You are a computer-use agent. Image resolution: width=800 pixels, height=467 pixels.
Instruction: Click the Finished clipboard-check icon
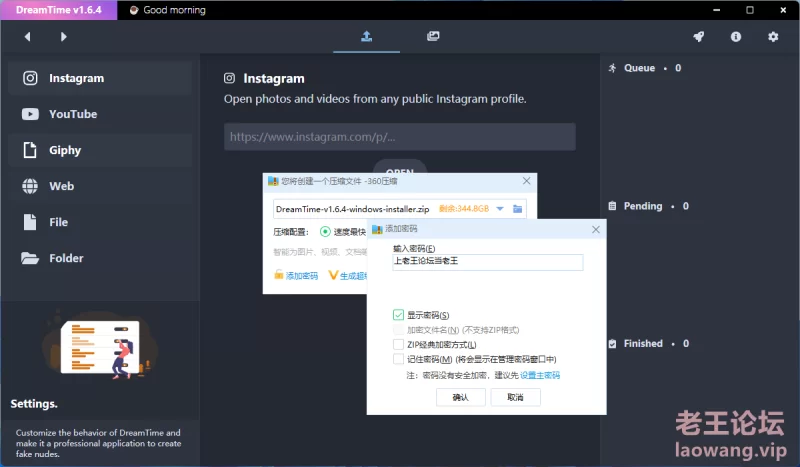pyautogui.click(x=612, y=343)
